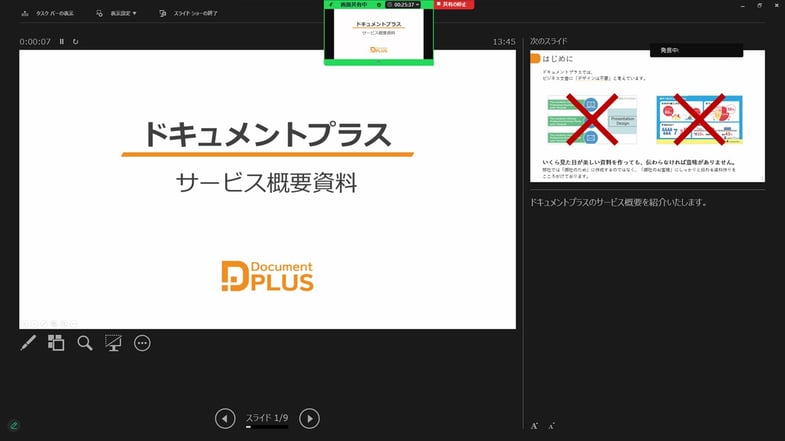Click the Zoom shared screen mini preview

pyautogui.click(x=378, y=35)
